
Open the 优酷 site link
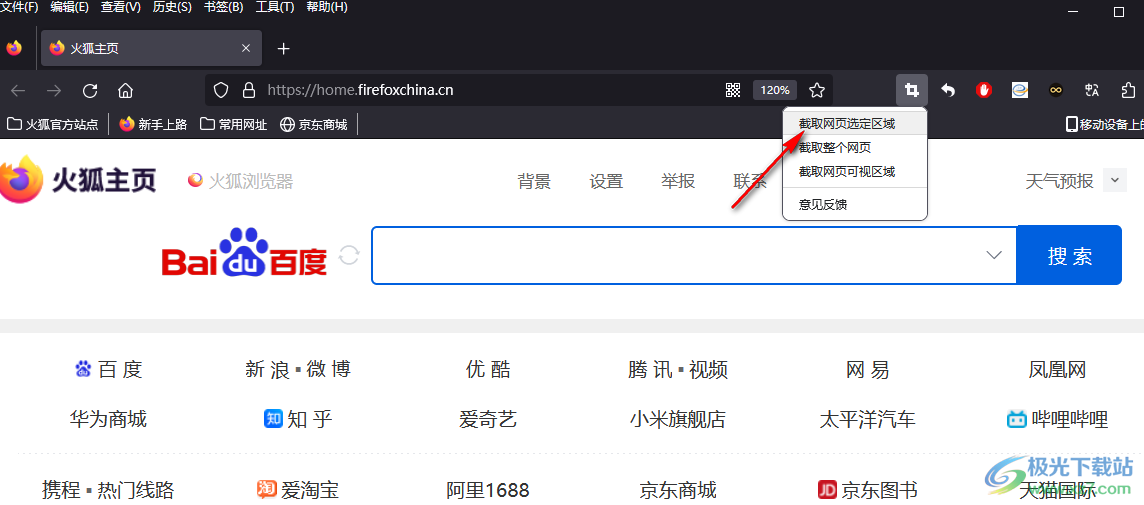pyautogui.click(x=488, y=369)
